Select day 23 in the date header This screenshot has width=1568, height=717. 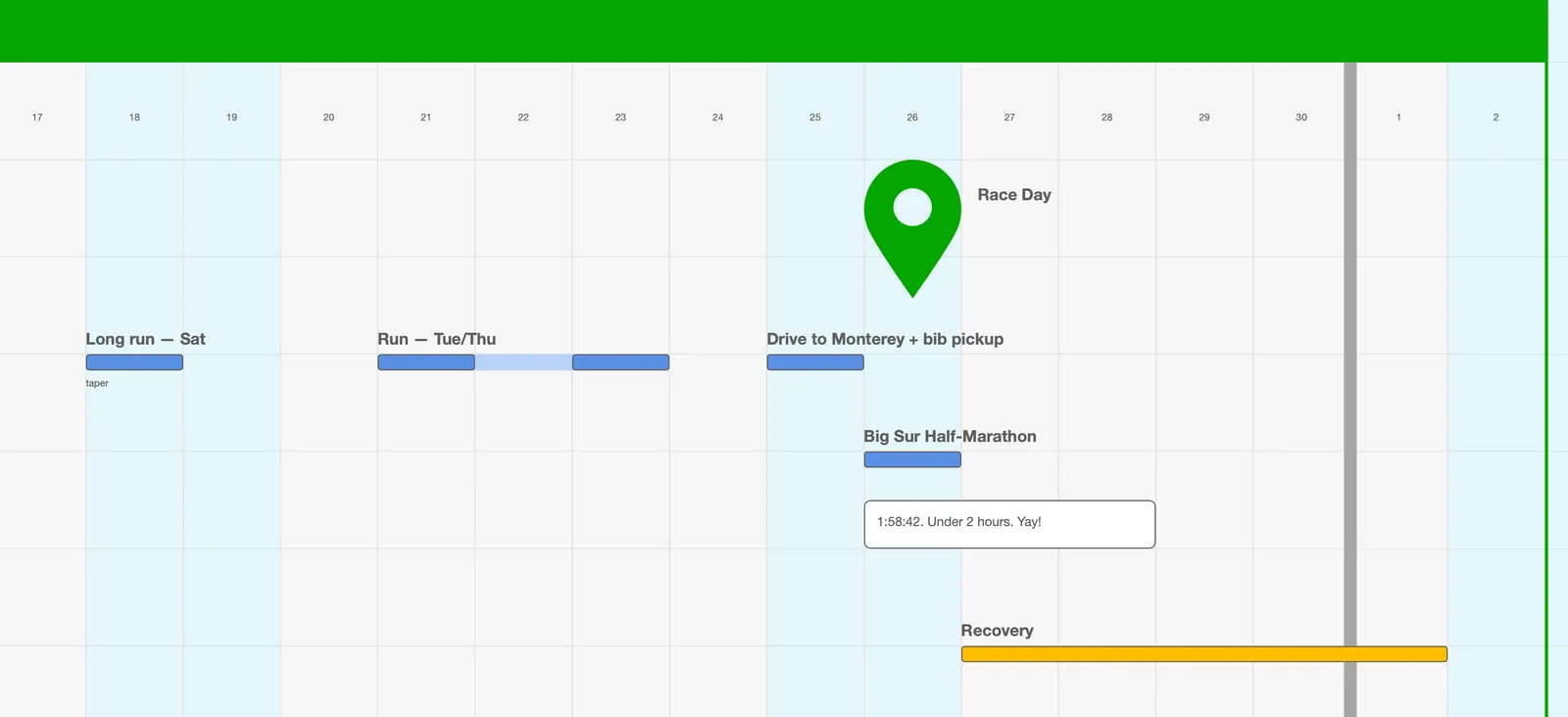(620, 118)
